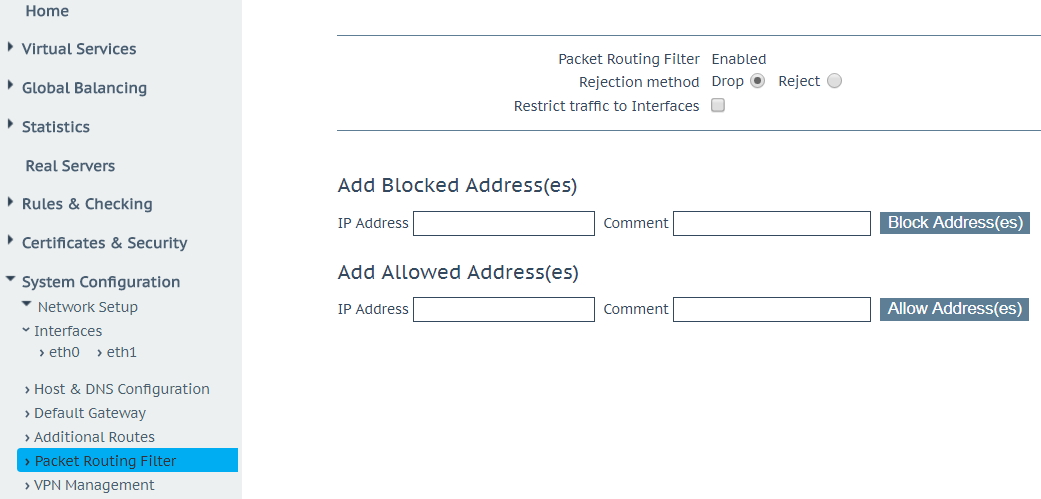Screen dimensions: 1041x499
Task: Expand the Global Balancing section
Action: [x=10, y=85]
